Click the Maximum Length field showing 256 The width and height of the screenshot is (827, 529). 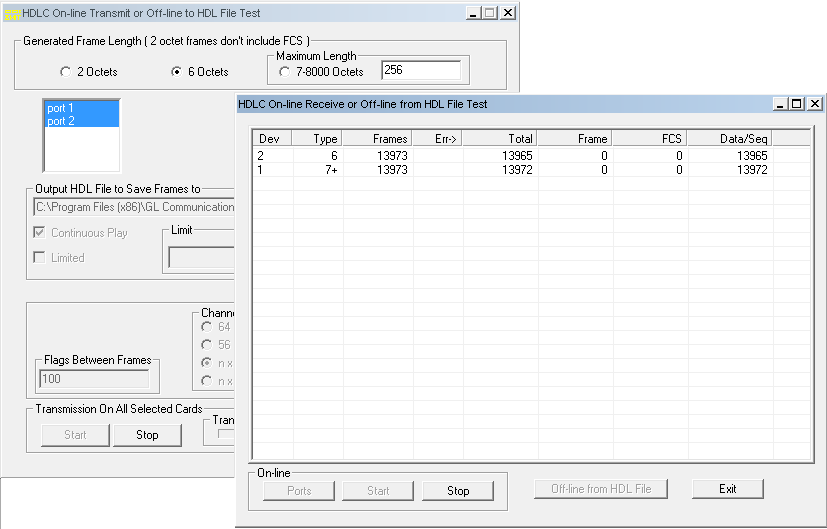(421, 70)
